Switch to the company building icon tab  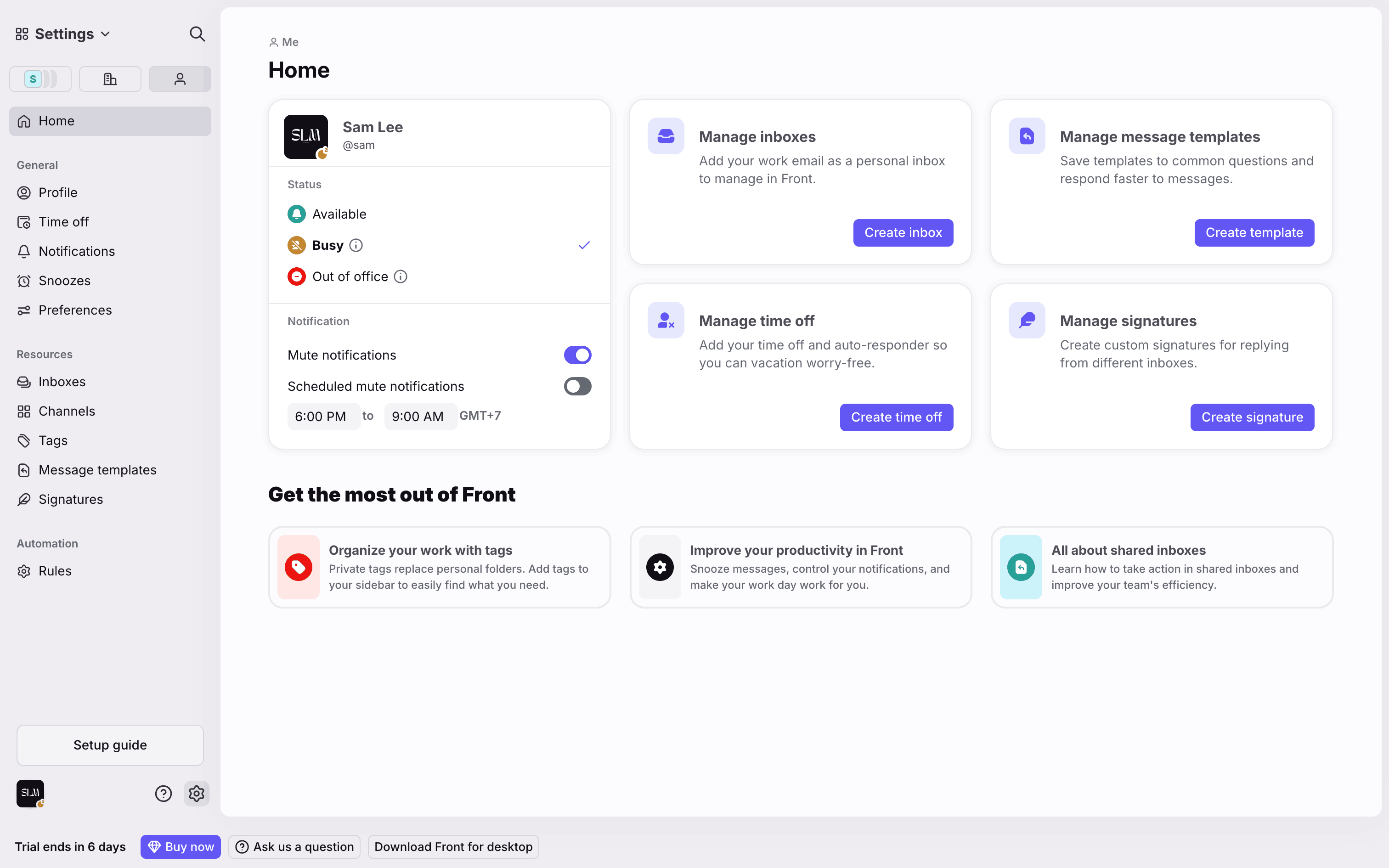click(x=110, y=79)
